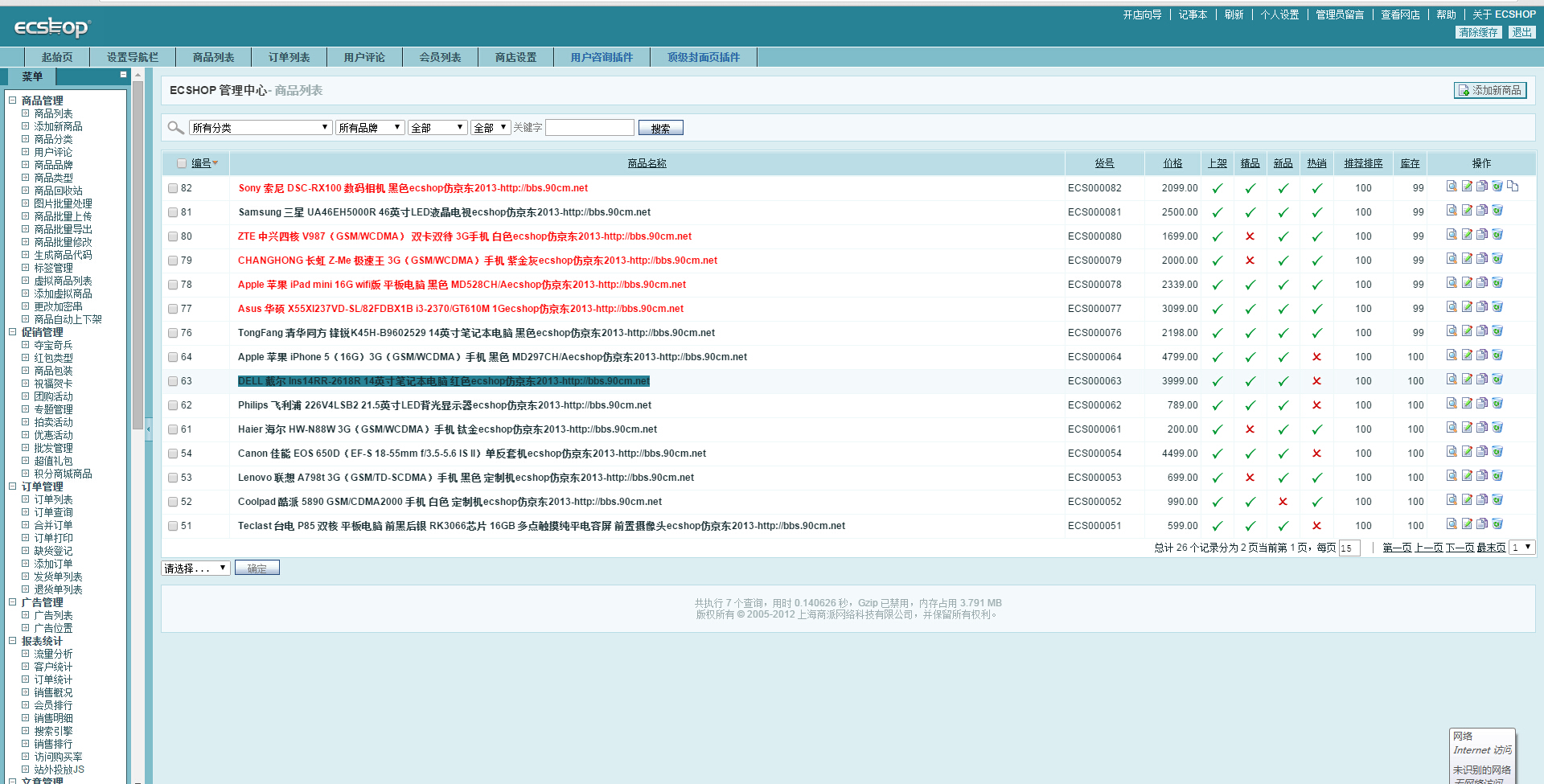Viewport: 1544px width, 784px height.
Task: Open 商品回收站 in the sidebar menu
Action: point(58,191)
